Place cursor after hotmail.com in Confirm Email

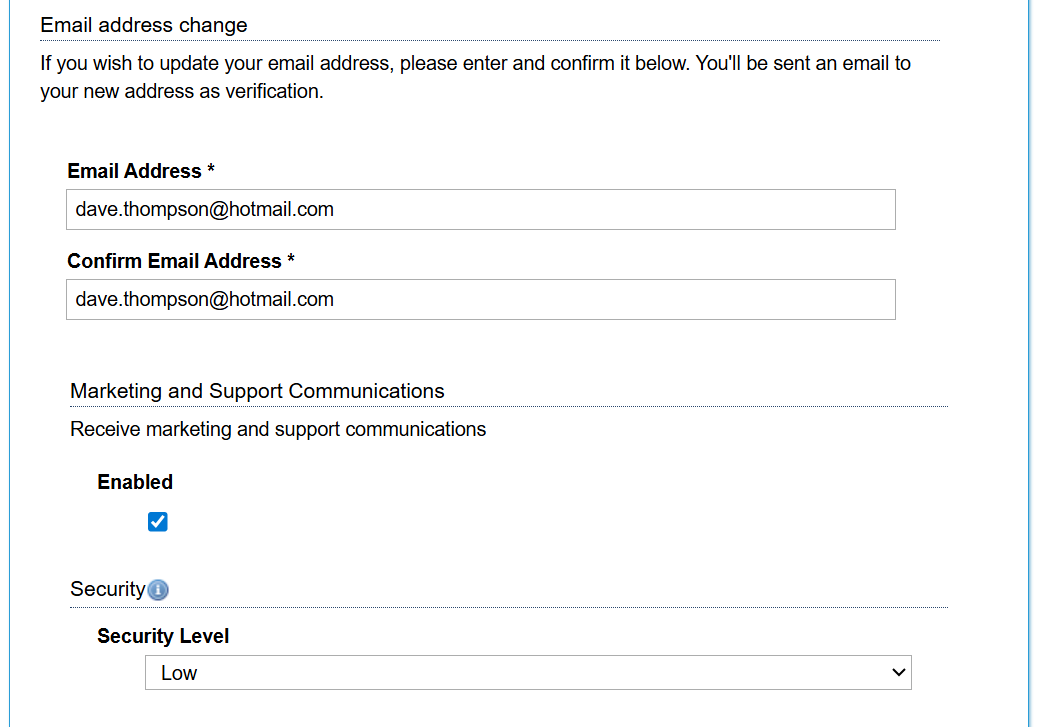coord(336,300)
